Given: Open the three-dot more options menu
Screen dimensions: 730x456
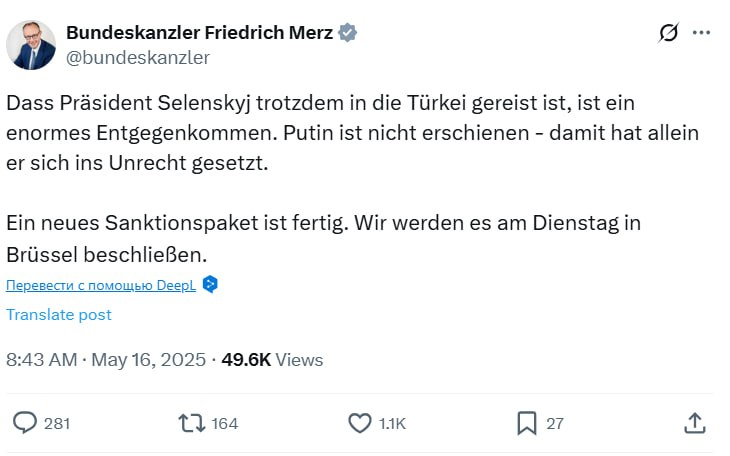Looking at the screenshot, I should coord(701,33).
